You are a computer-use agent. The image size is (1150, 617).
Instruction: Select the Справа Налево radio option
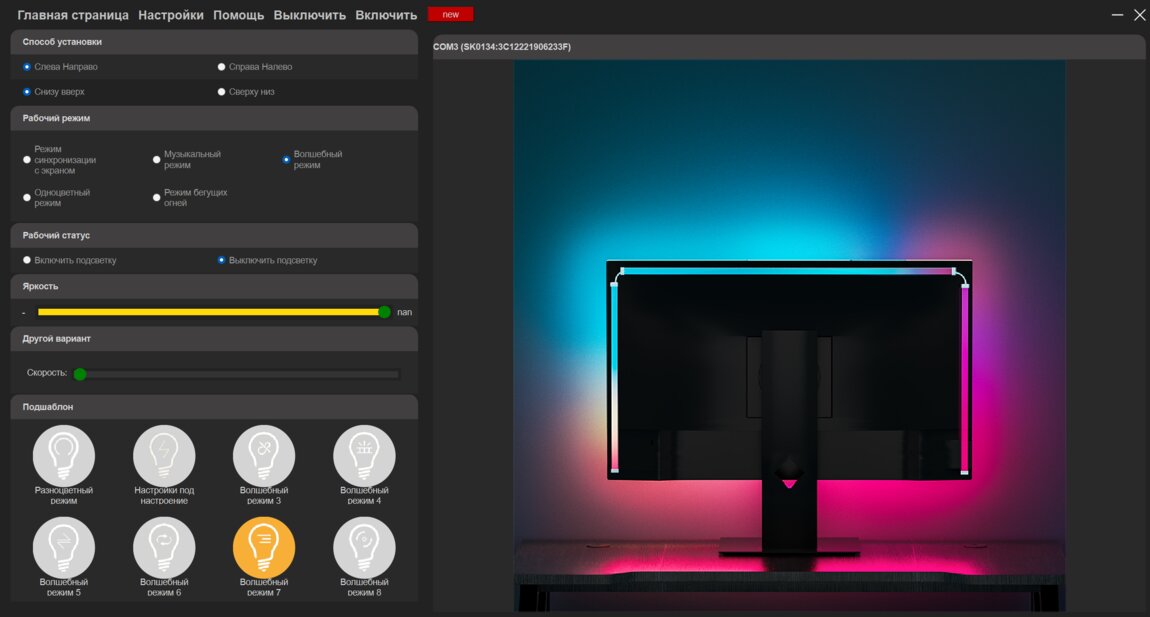pos(222,67)
